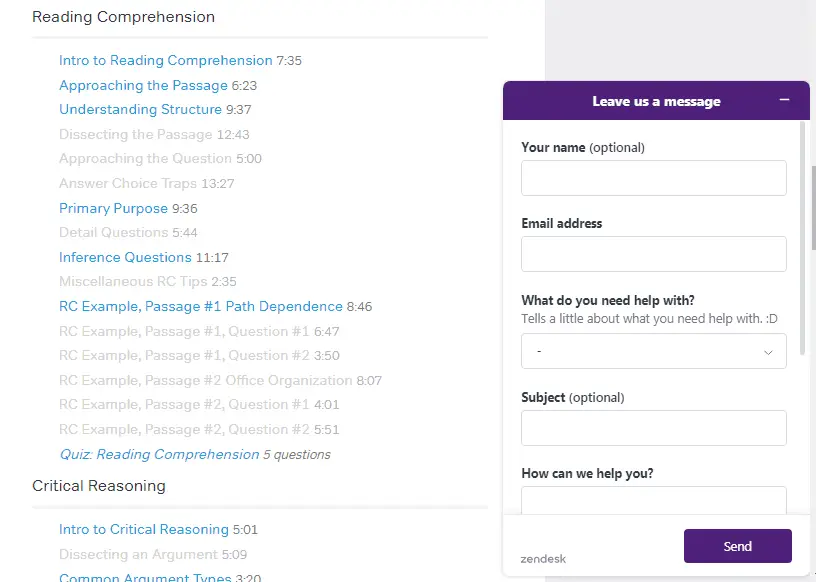Expand the dropdown chevron in the chat form

768,351
